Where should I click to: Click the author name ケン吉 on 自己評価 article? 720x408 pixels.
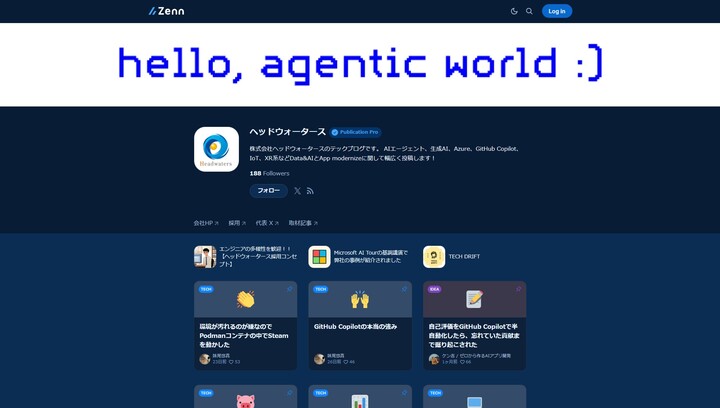coord(476,356)
